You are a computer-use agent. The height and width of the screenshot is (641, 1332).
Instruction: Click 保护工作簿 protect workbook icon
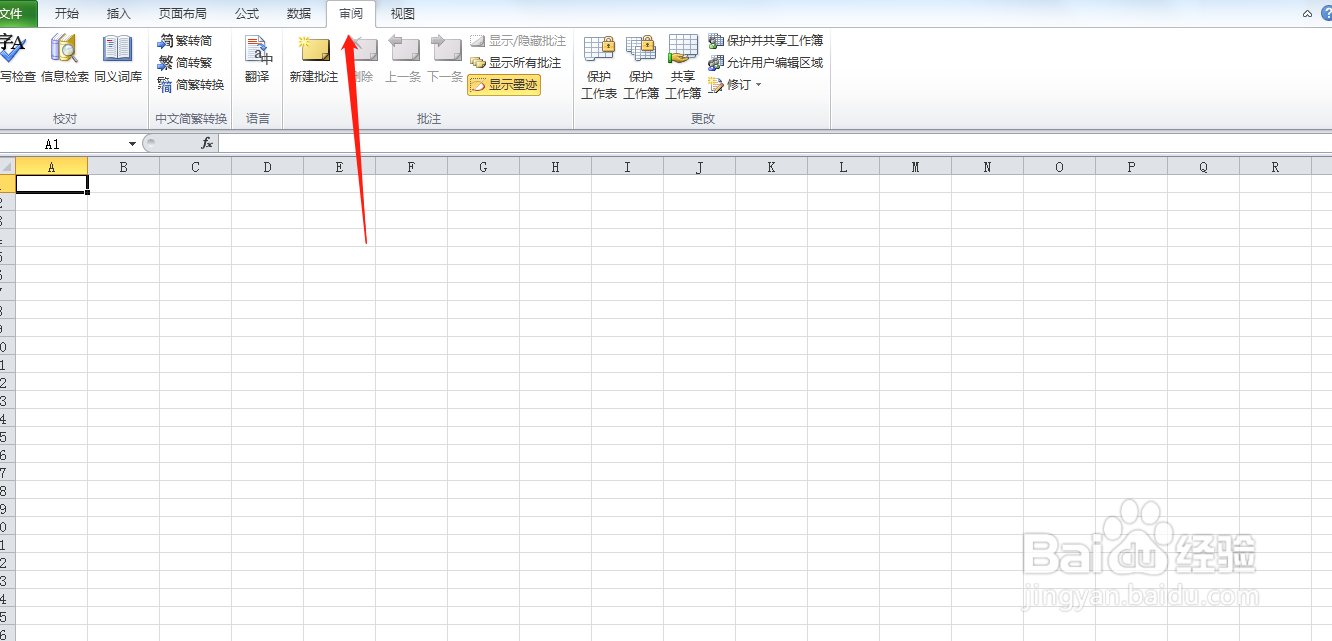click(641, 67)
